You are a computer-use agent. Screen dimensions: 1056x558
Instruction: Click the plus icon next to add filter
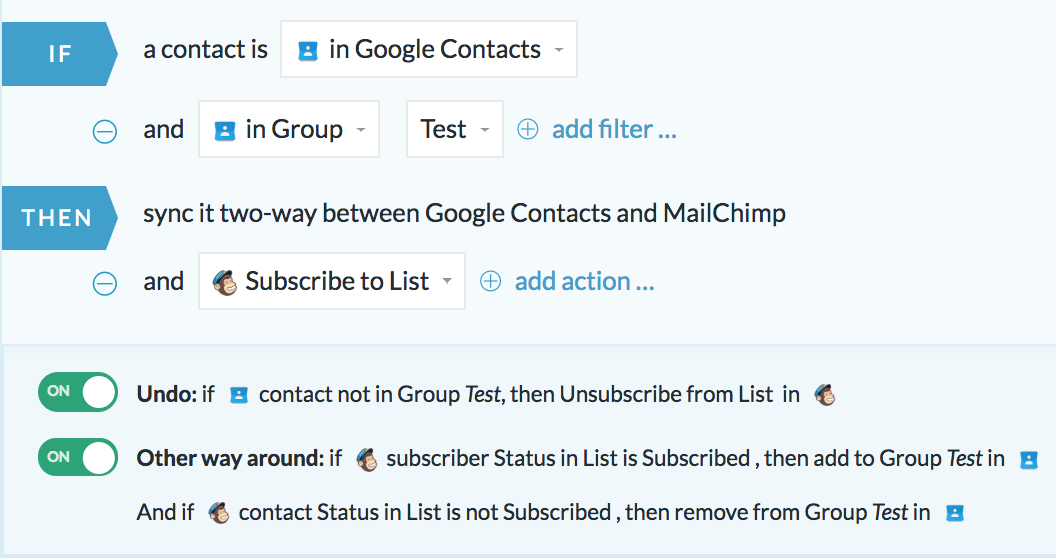point(527,129)
